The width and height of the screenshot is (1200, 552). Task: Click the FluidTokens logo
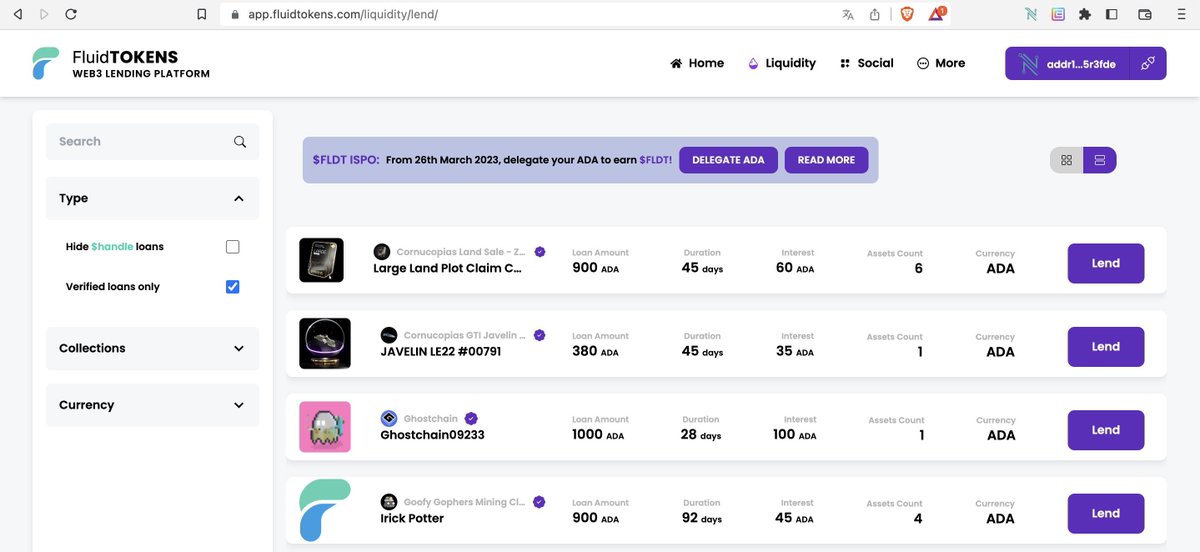pyautogui.click(x=120, y=64)
